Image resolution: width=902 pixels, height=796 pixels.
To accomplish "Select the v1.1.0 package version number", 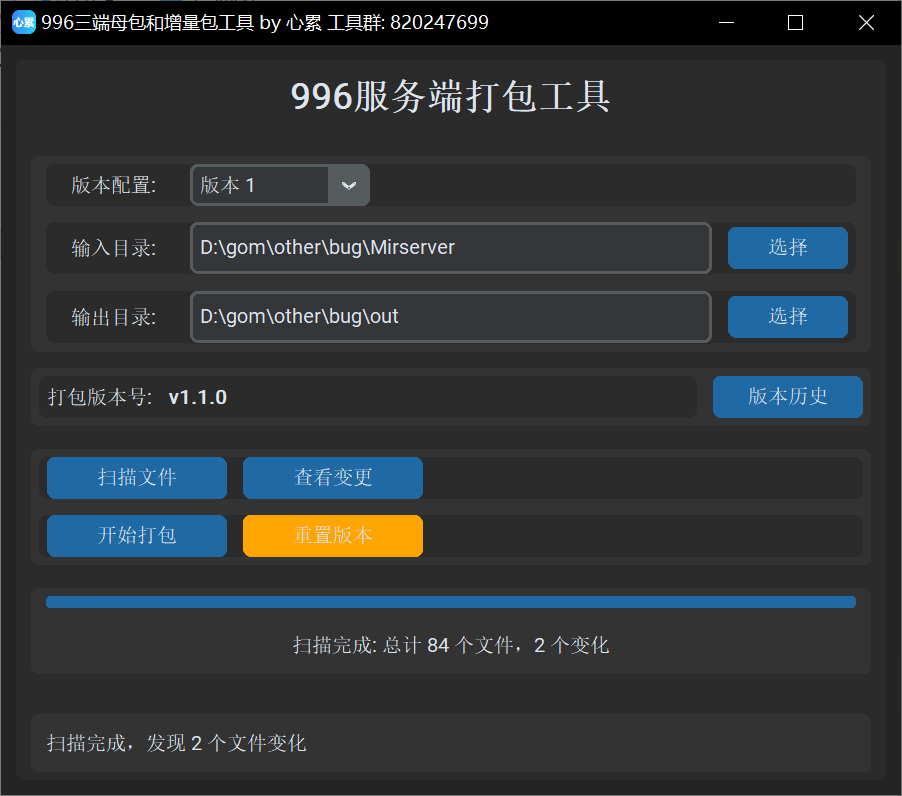I will coord(198,398).
